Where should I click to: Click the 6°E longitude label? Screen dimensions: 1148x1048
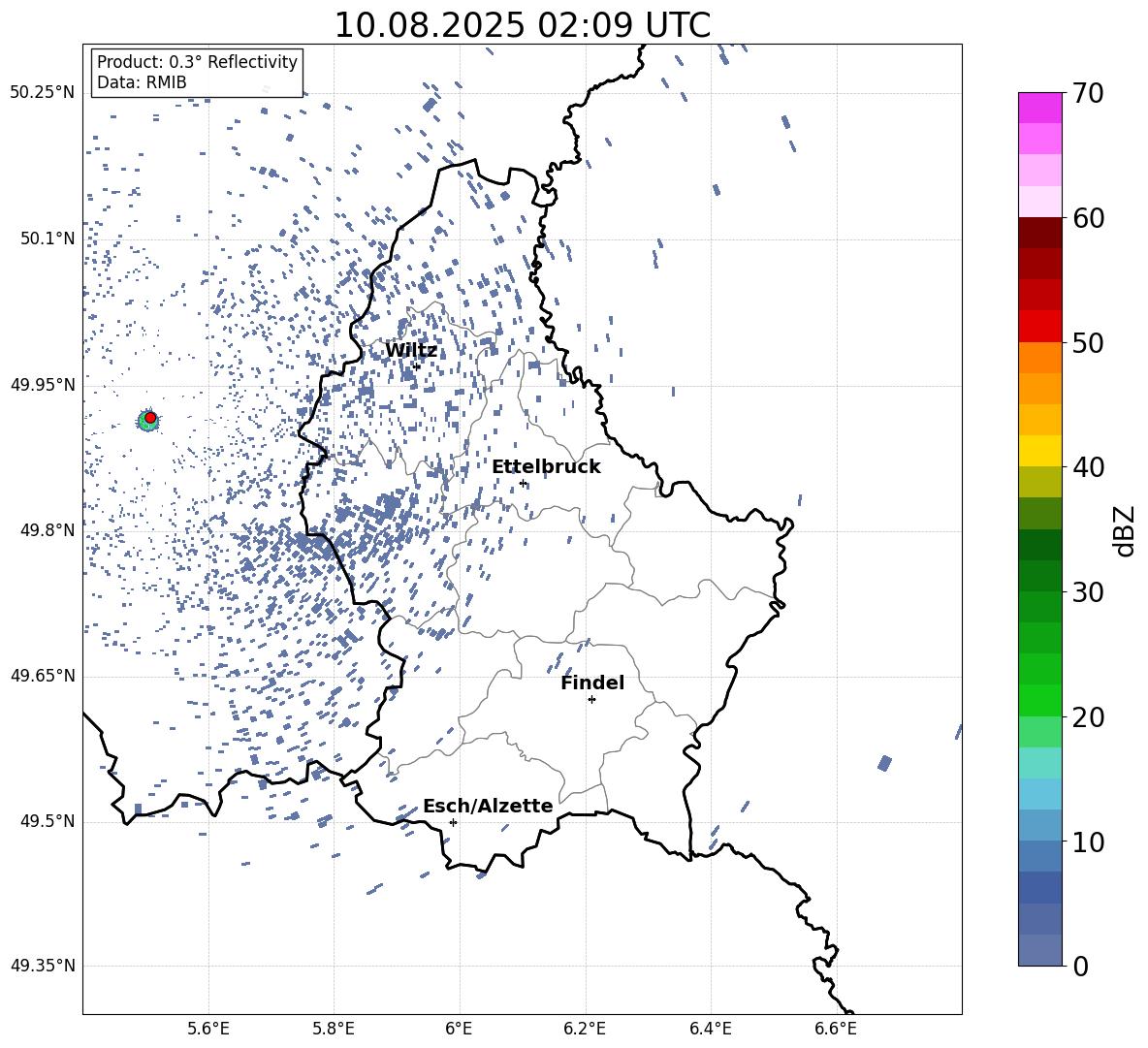point(459,1029)
